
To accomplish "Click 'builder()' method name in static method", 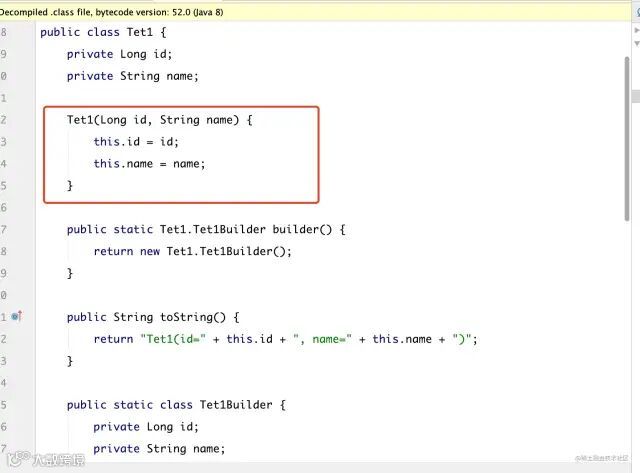I will pos(302,230).
